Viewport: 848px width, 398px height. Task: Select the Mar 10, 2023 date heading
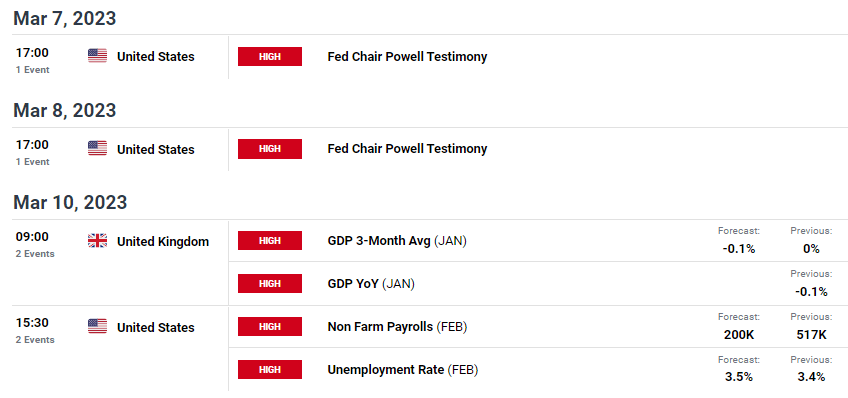pos(70,202)
